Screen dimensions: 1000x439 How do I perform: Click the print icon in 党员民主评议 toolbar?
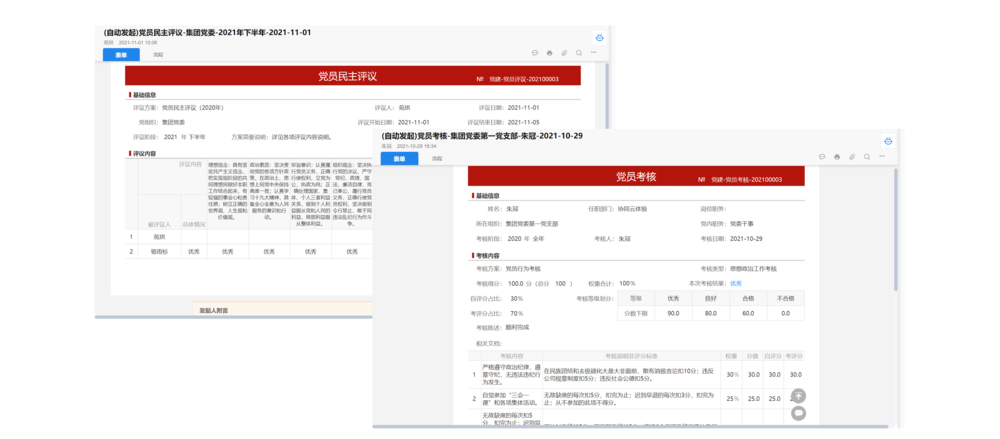(549, 53)
